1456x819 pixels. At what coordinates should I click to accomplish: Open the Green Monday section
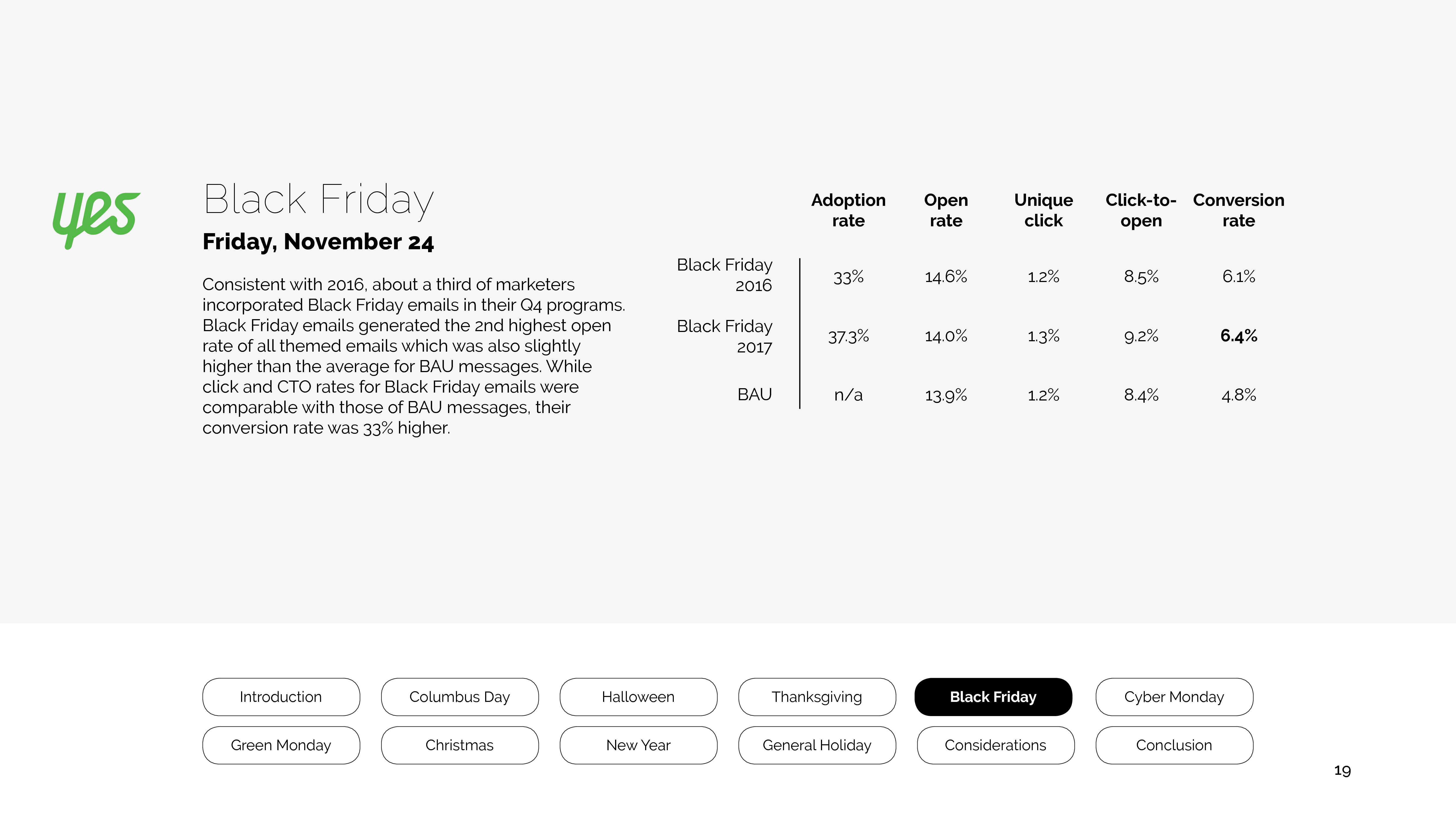(281, 745)
